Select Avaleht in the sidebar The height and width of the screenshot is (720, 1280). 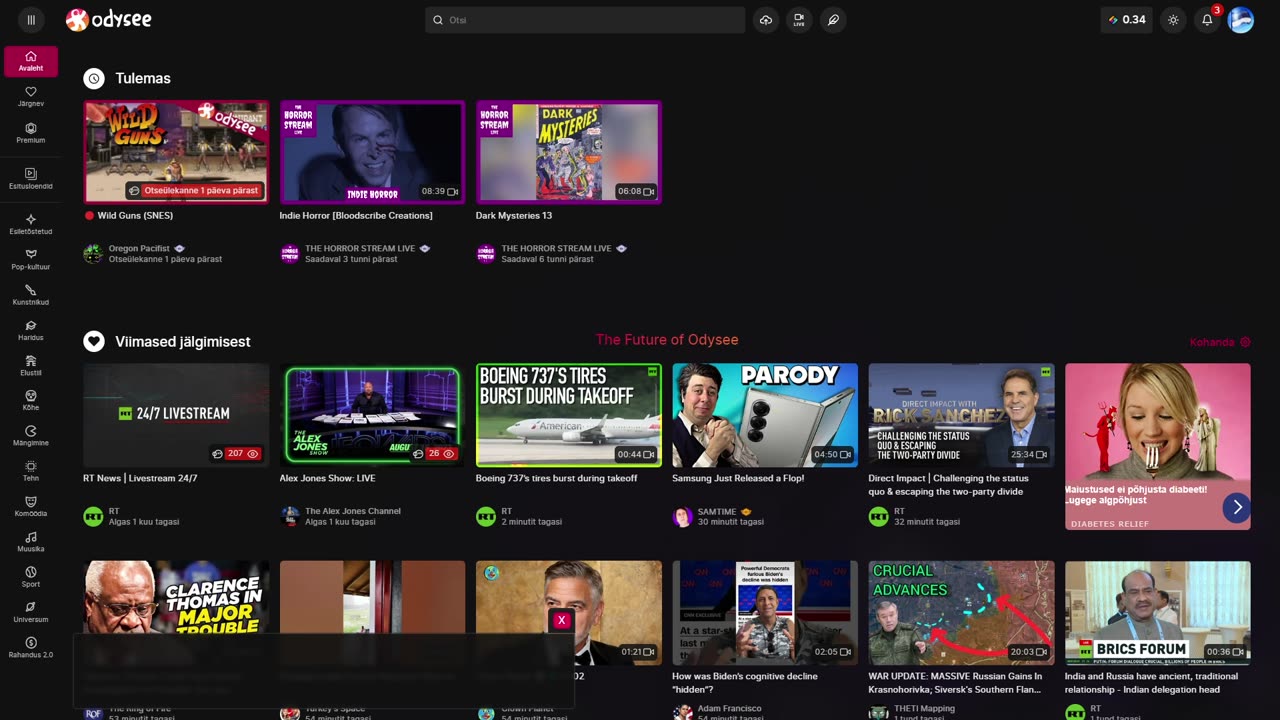[31, 61]
